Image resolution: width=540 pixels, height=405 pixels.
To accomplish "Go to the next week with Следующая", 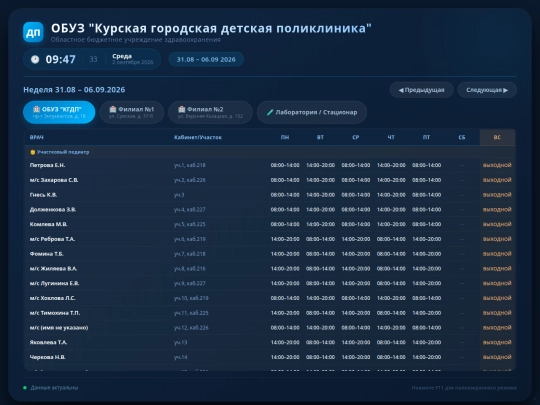I will (487, 90).
